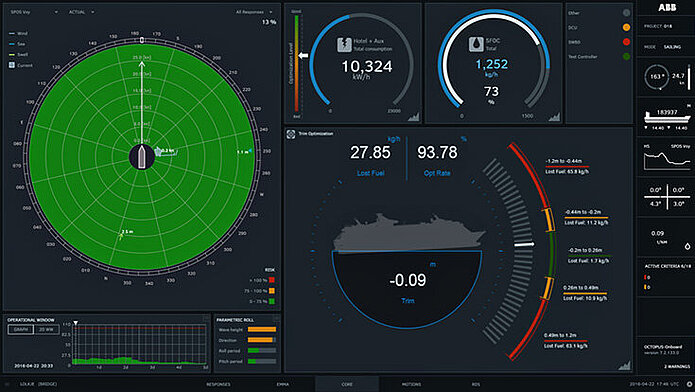Open the Trim Optimization panel icon
The image size is (695, 392).
[291, 134]
